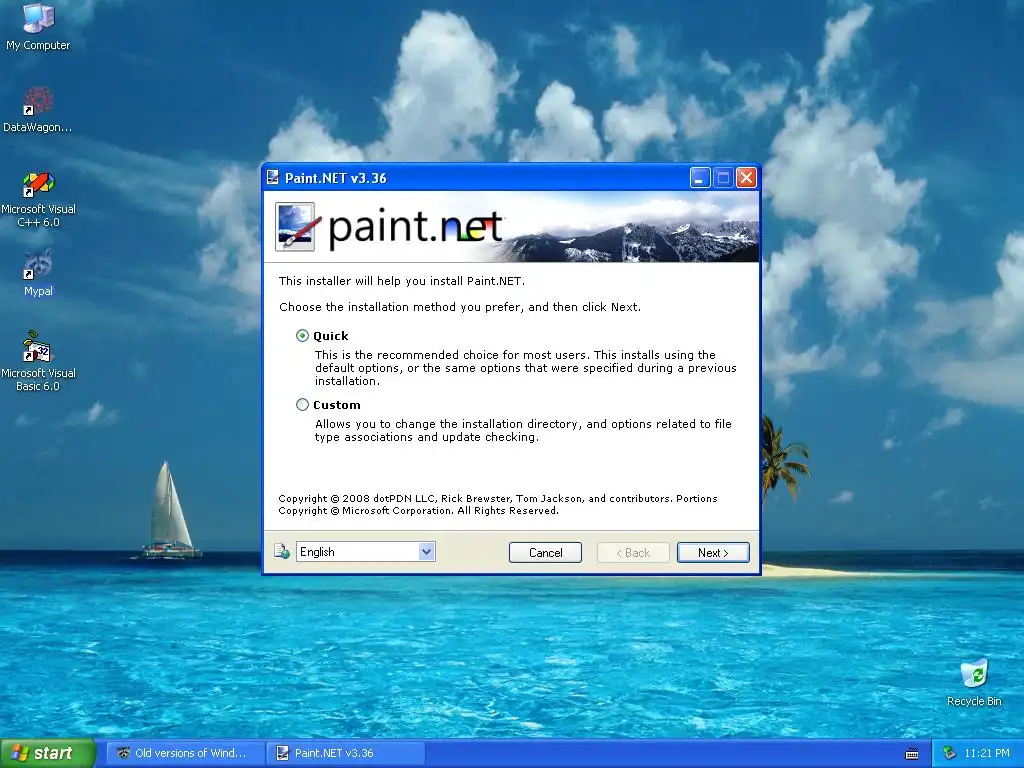Click the on-screen keyboard tray icon
The width and height of the screenshot is (1024, 768).
(x=912, y=754)
